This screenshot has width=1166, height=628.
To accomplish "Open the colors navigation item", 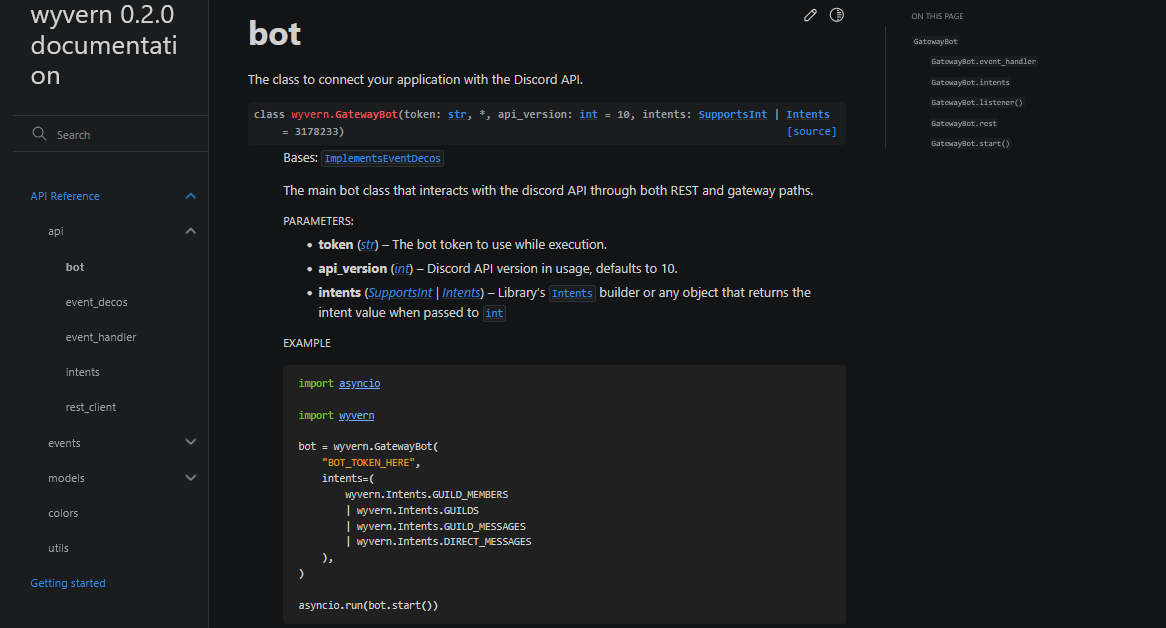I will point(63,514).
